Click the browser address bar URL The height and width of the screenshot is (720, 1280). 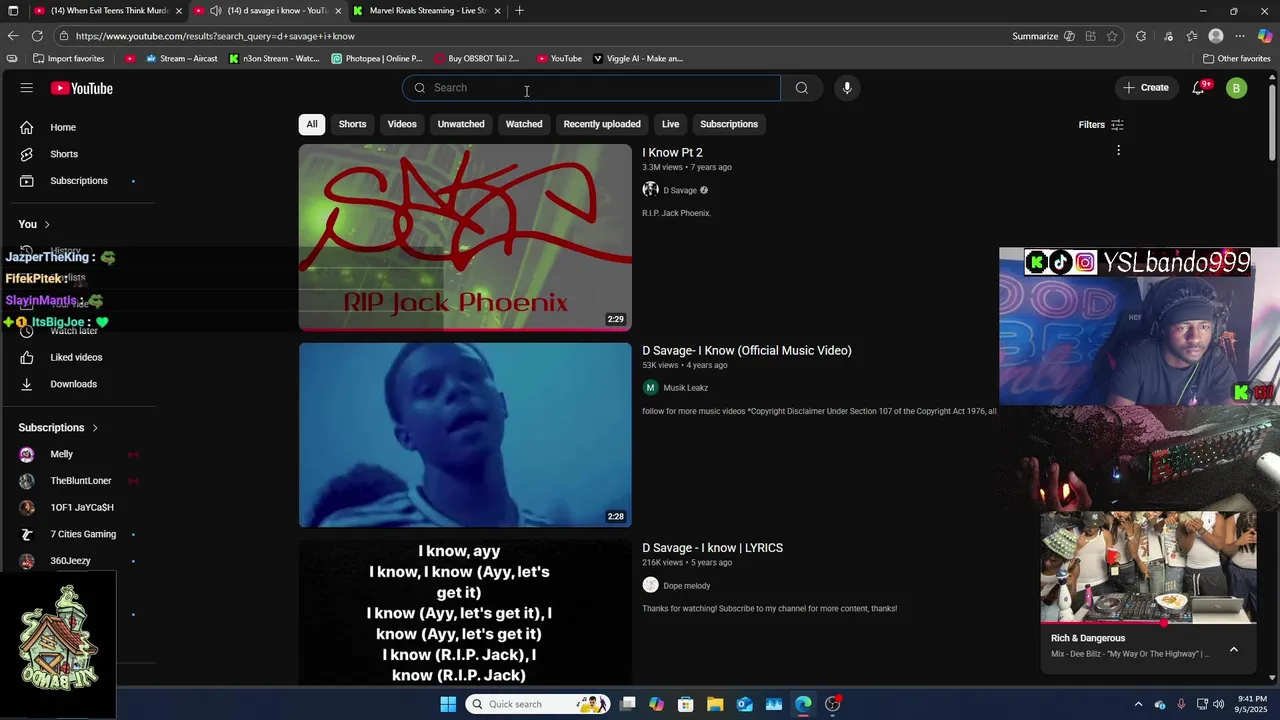point(215,36)
